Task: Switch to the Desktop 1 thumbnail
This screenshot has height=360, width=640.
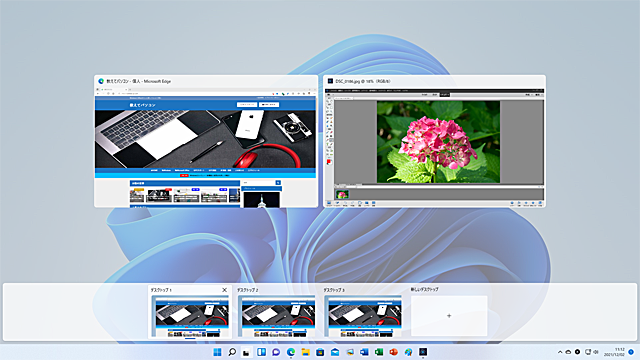Action: 190,316
